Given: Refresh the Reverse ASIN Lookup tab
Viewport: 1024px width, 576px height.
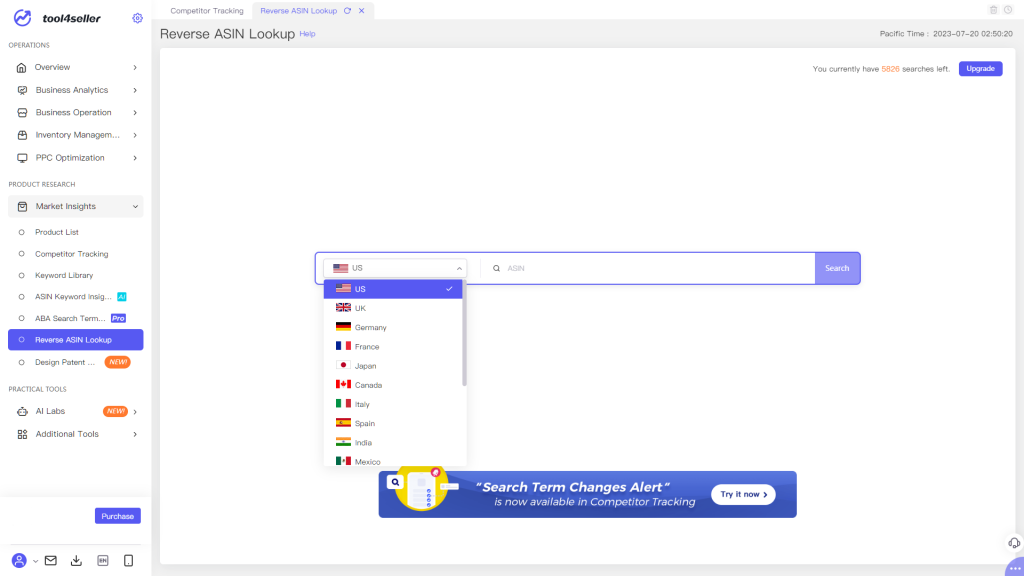Looking at the screenshot, I should pyautogui.click(x=347, y=10).
